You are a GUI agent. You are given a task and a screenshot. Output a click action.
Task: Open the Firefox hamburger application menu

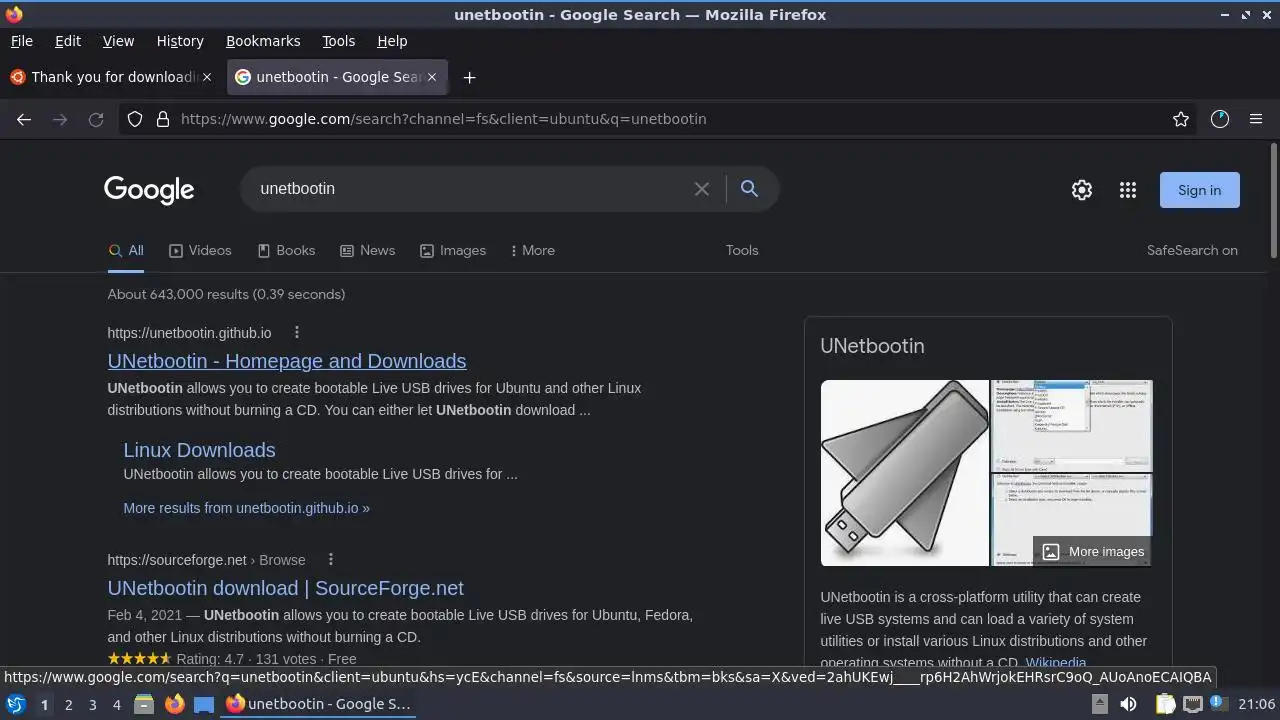click(1256, 119)
